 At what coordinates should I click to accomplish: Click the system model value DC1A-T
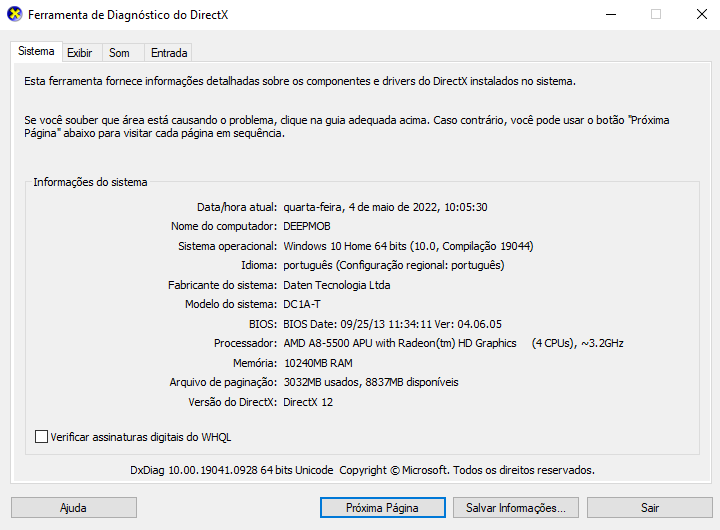pos(302,304)
